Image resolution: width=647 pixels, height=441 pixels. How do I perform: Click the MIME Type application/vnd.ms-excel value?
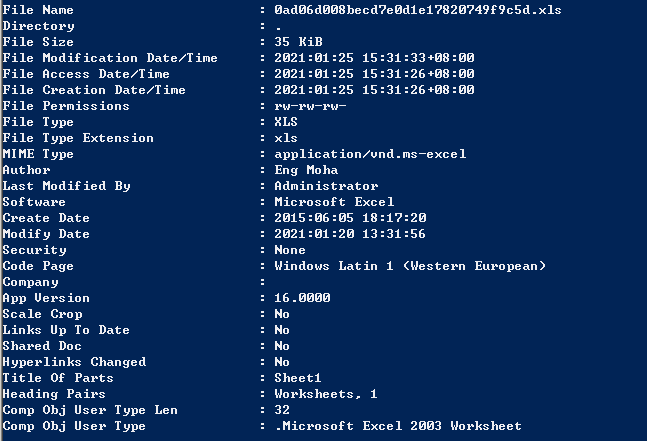pos(370,154)
